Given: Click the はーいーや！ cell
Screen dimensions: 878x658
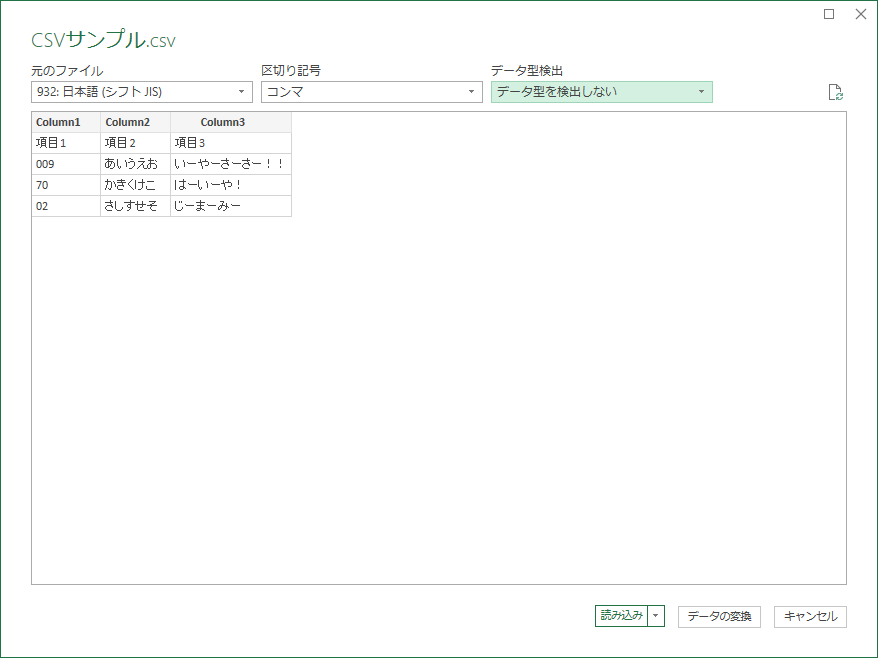Looking at the screenshot, I should point(231,185).
